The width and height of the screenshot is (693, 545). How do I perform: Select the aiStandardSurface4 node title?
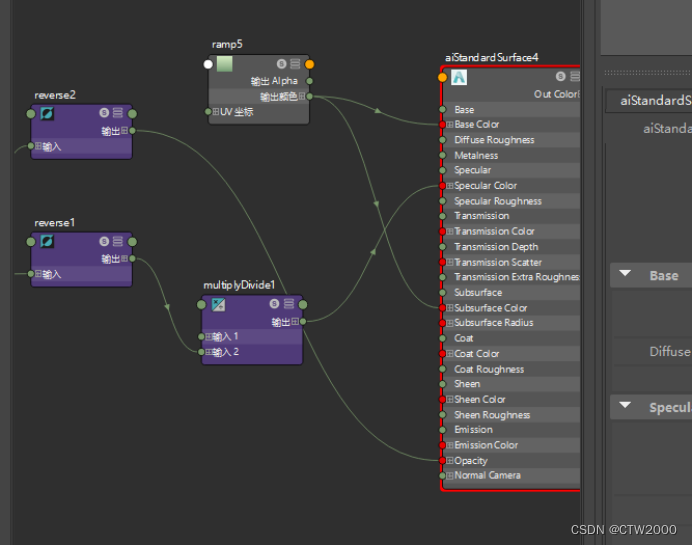coord(491,57)
